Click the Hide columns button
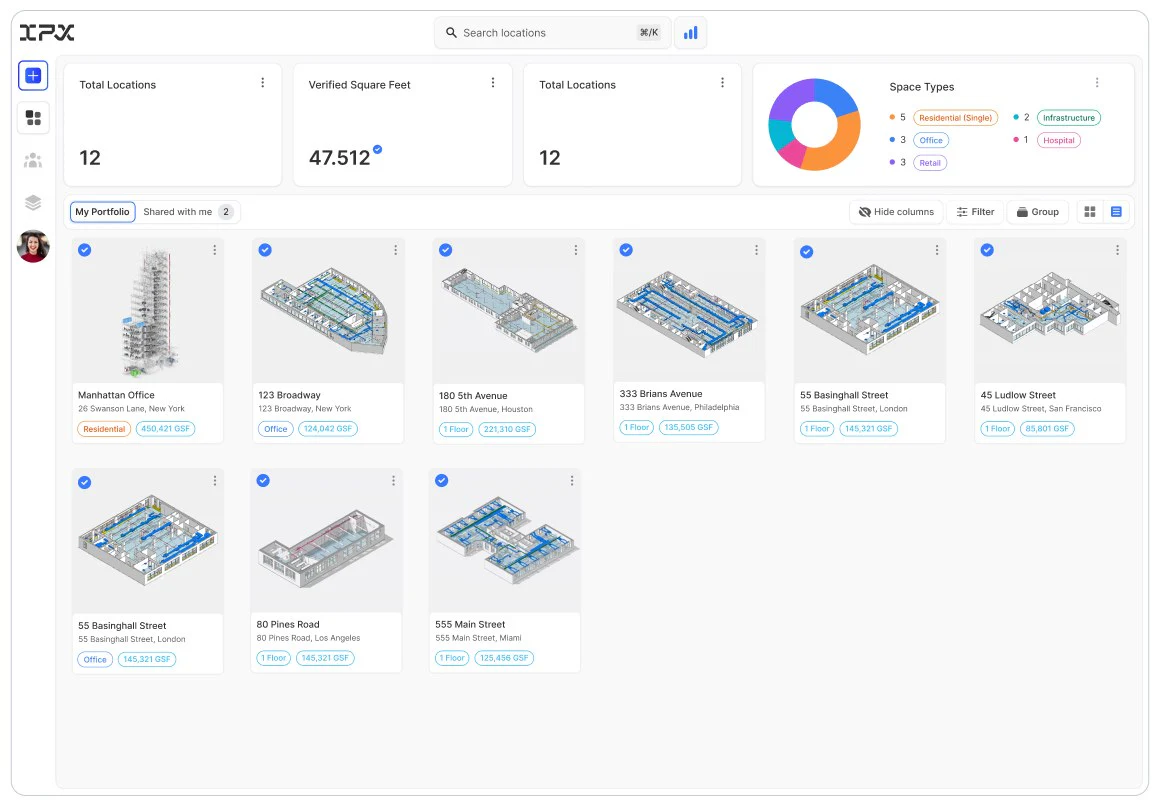 click(896, 212)
